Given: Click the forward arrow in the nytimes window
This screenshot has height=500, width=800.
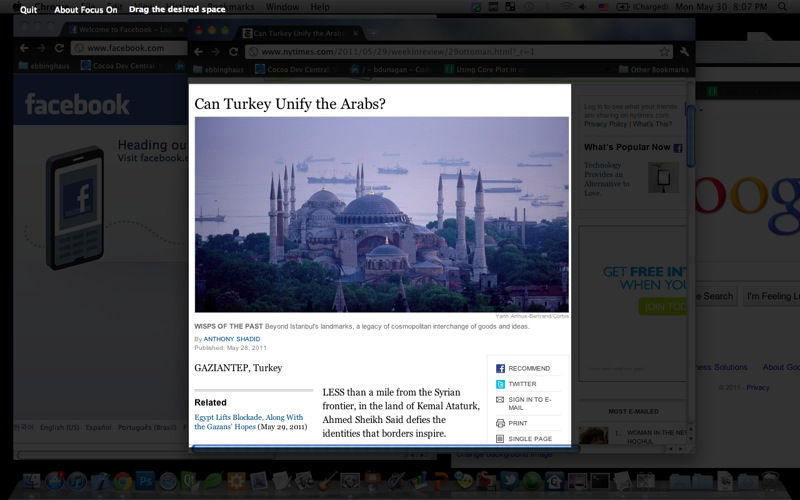Looking at the screenshot, I should click(215, 52).
